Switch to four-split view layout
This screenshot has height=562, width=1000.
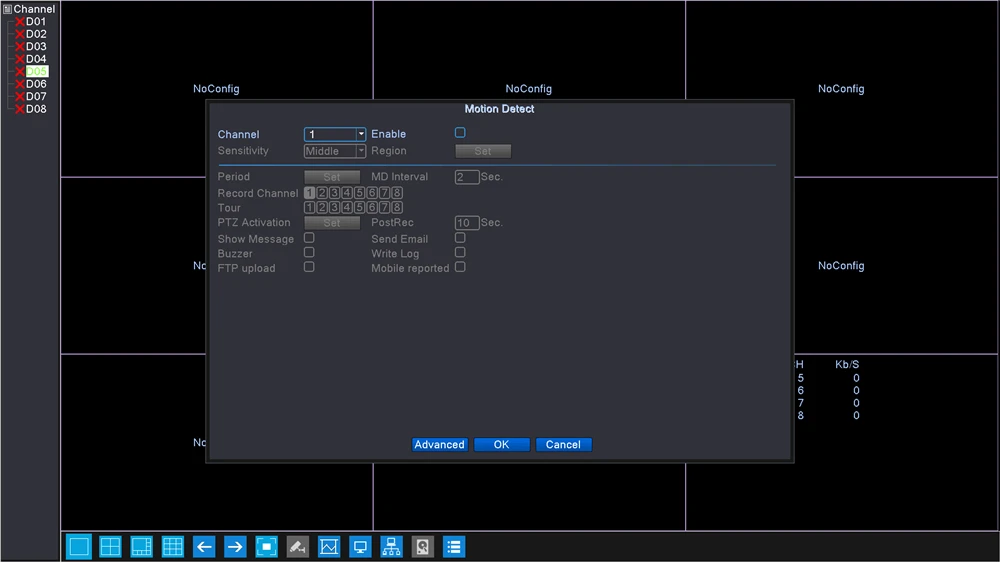click(110, 547)
